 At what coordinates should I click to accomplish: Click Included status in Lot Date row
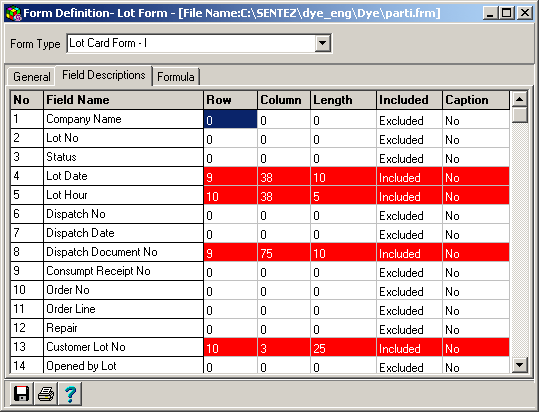(409, 176)
